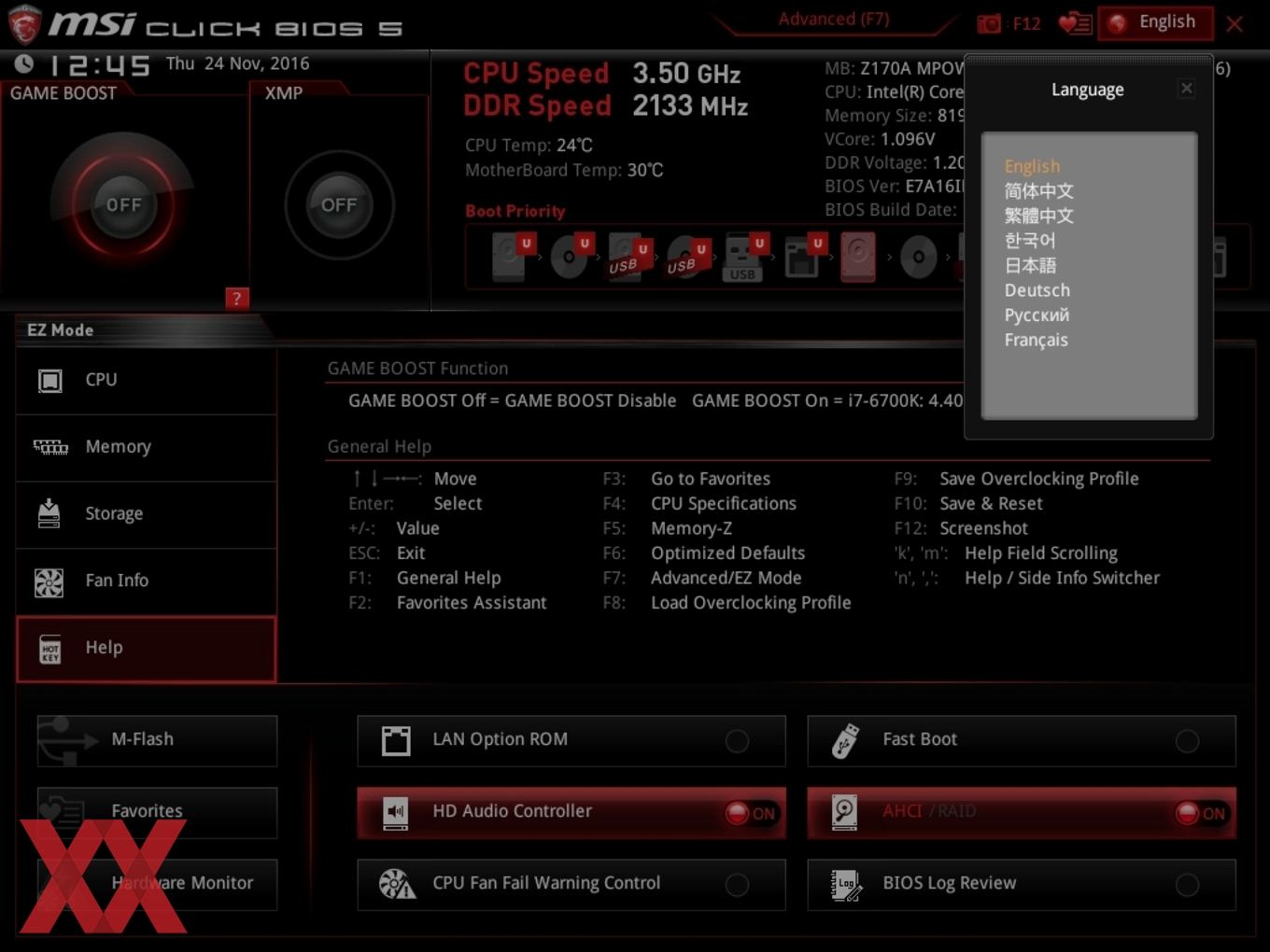Click the 12:45 time display
Screen dimensions: 1270x952
[x=100, y=65]
